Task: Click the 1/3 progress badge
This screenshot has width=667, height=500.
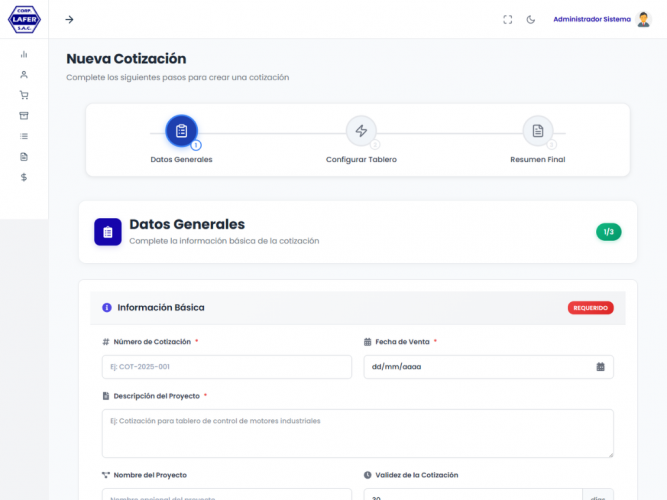Action: [608, 232]
